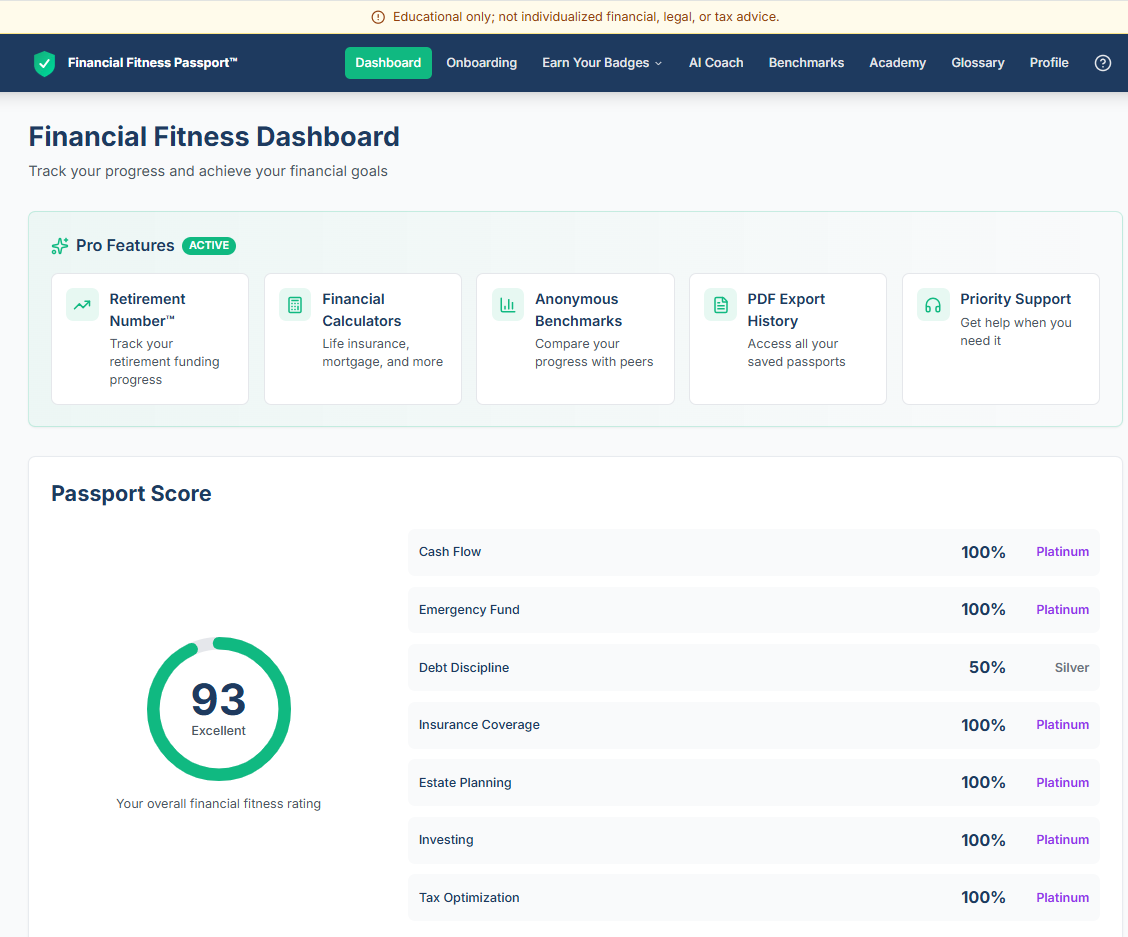The image size is (1128, 937).
Task: Expand the Earn Your Badges dropdown
Action: pos(601,62)
